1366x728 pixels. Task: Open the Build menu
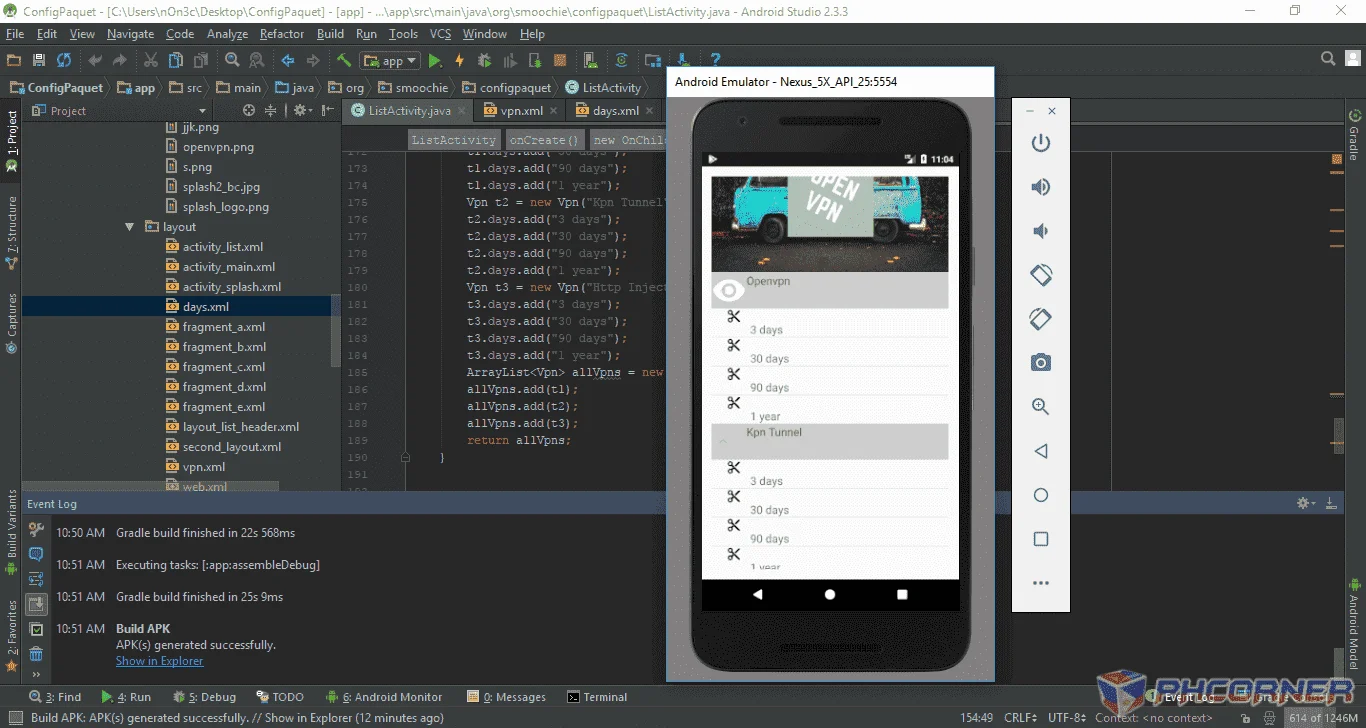[x=330, y=34]
